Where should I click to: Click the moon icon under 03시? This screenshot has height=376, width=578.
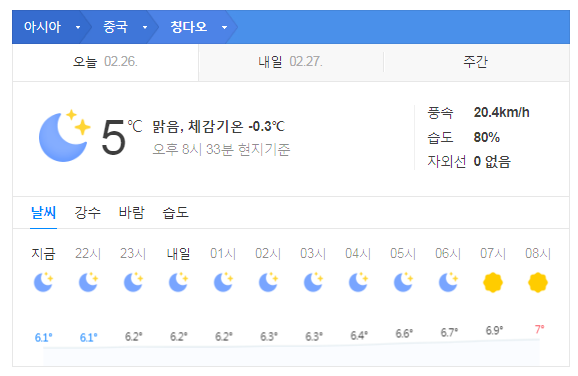pyautogui.click(x=313, y=282)
